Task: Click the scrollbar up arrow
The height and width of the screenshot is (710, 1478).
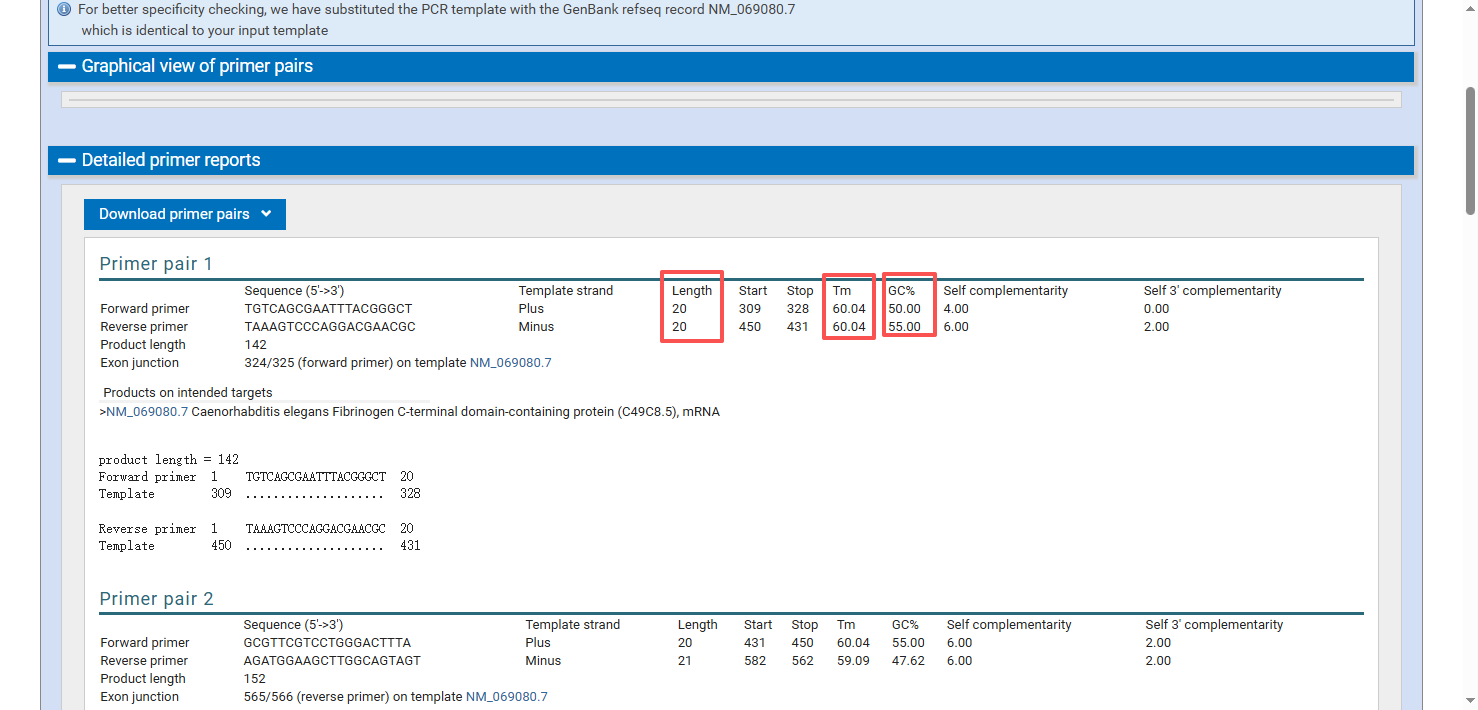Action: click(1470, 8)
